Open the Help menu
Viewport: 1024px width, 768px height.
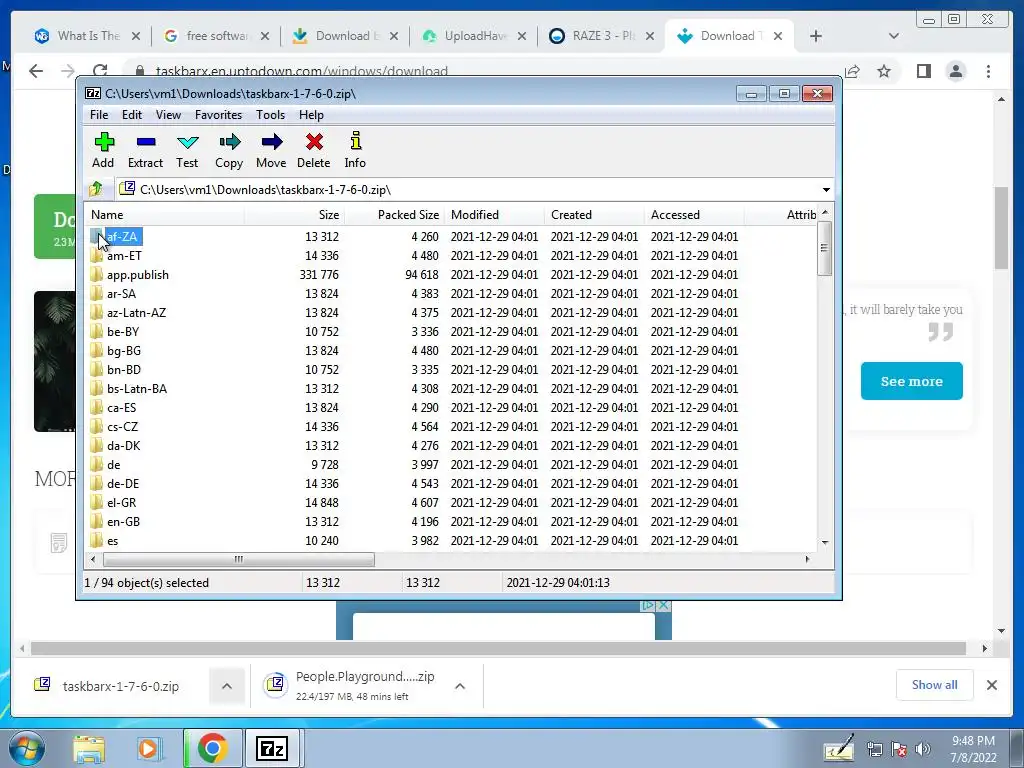pyautogui.click(x=311, y=115)
